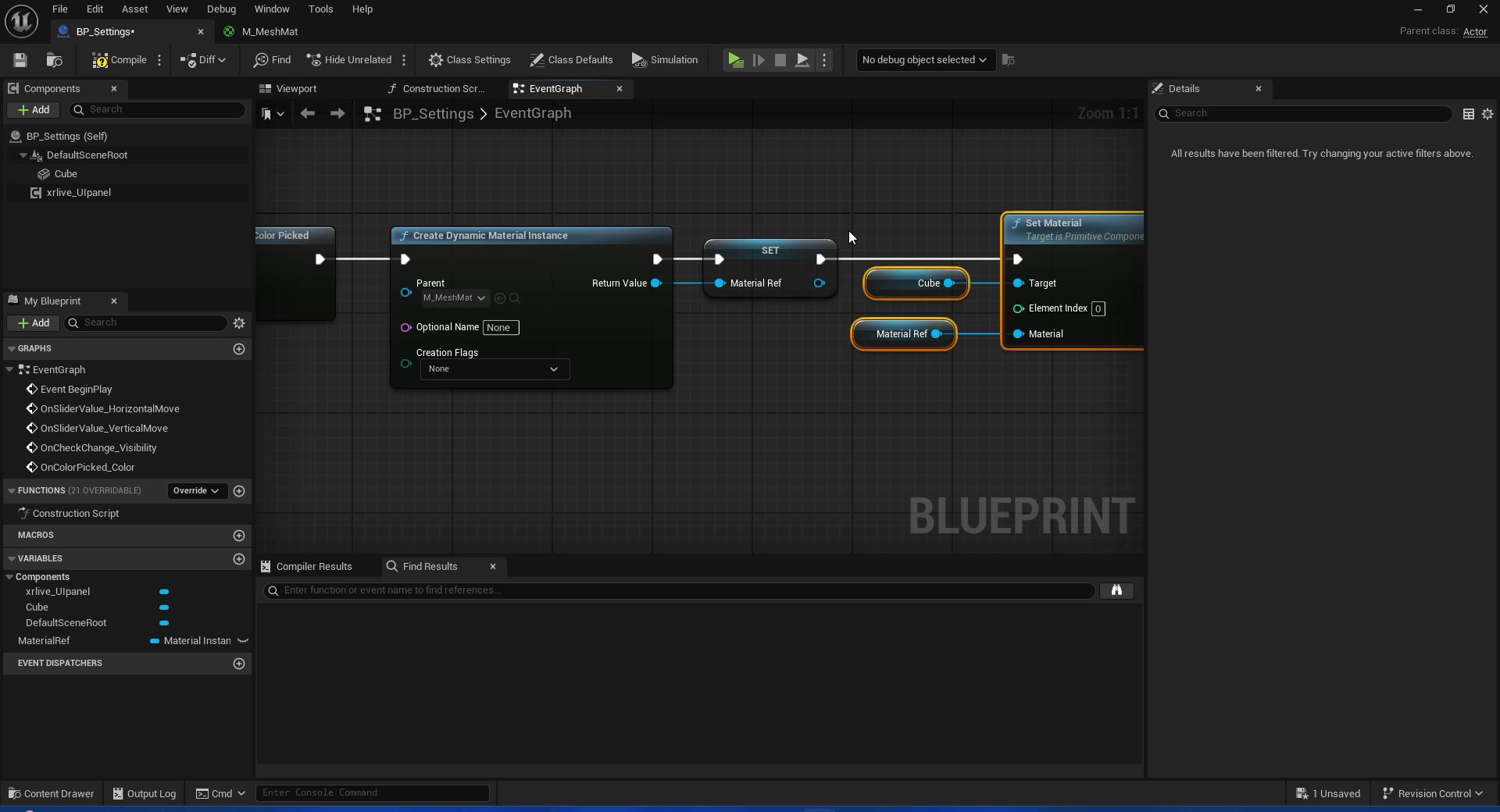Open the debug object selection dropdown
The width and height of the screenshot is (1500, 812).
coord(925,60)
